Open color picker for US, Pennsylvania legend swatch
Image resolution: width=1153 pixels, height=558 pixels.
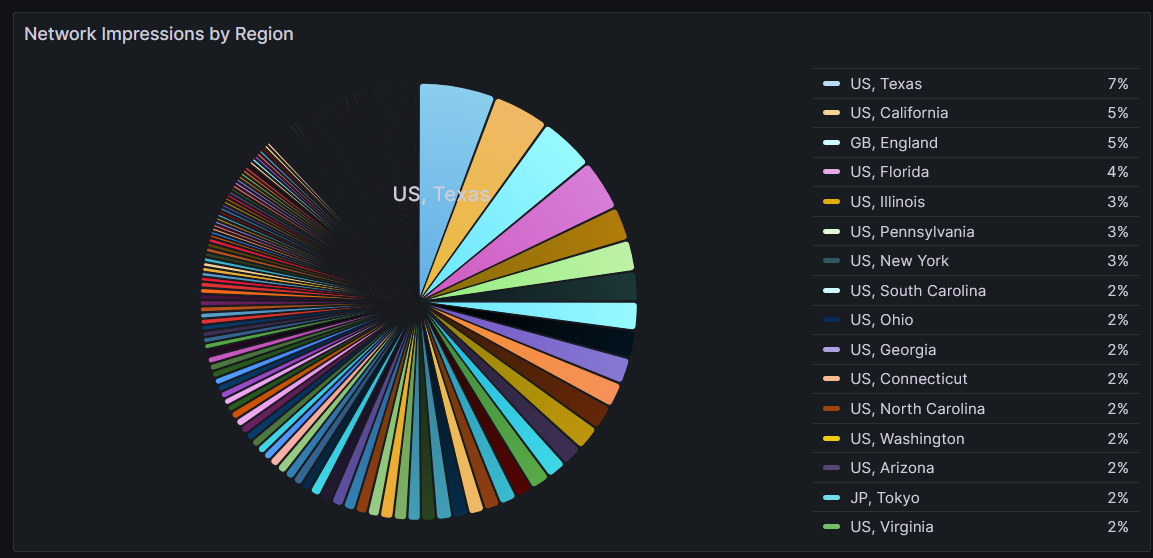[831, 232]
